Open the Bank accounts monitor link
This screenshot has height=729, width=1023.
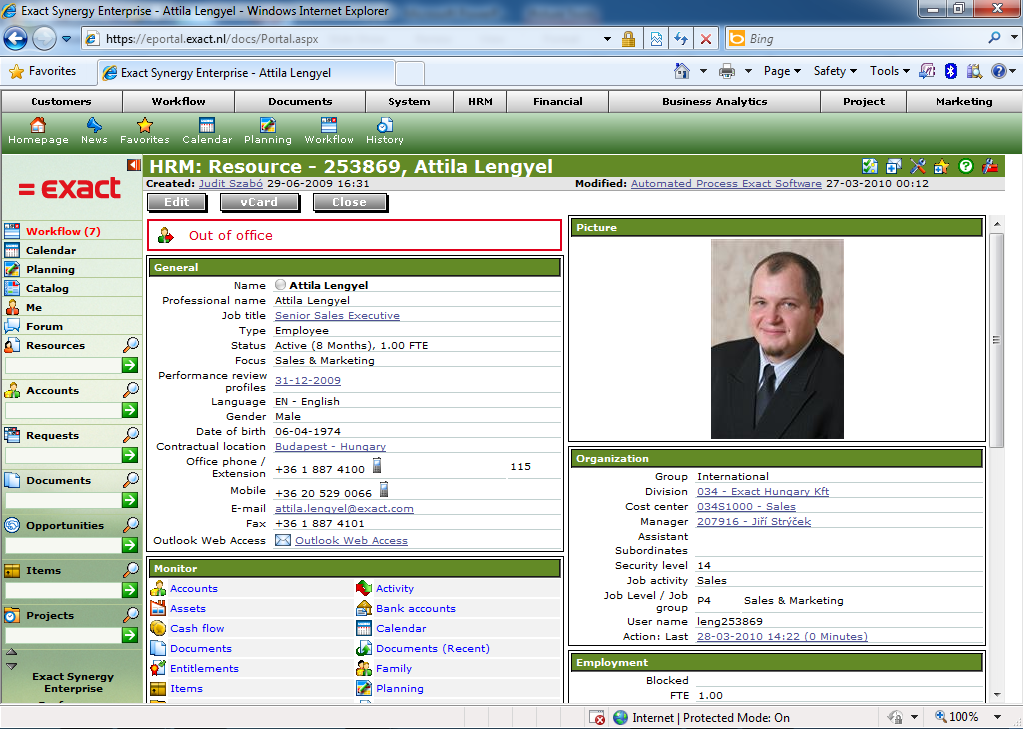(x=416, y=608)
